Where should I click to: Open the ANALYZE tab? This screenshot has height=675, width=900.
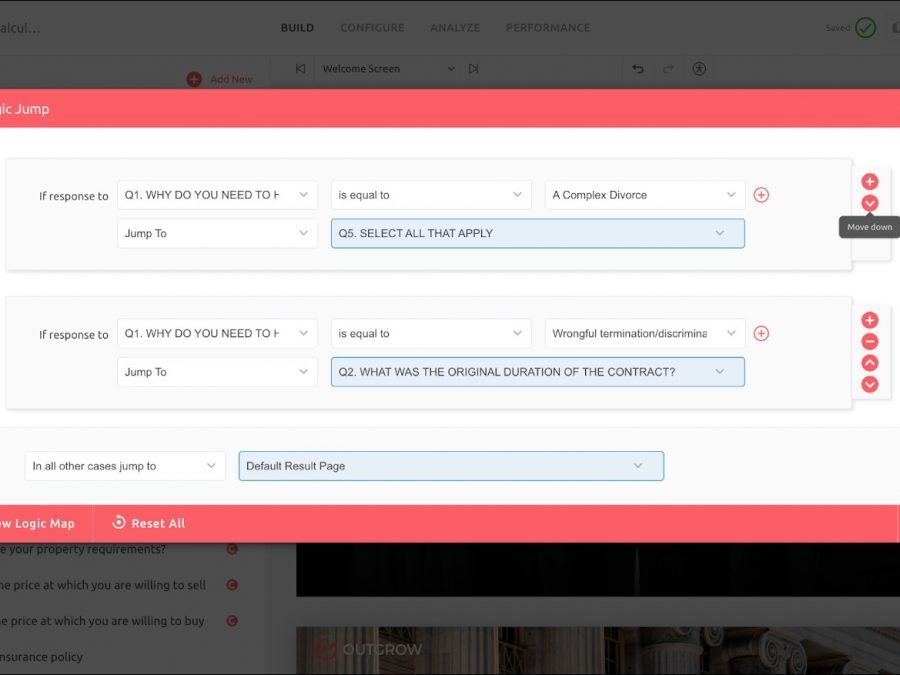[x=455, y=28]
